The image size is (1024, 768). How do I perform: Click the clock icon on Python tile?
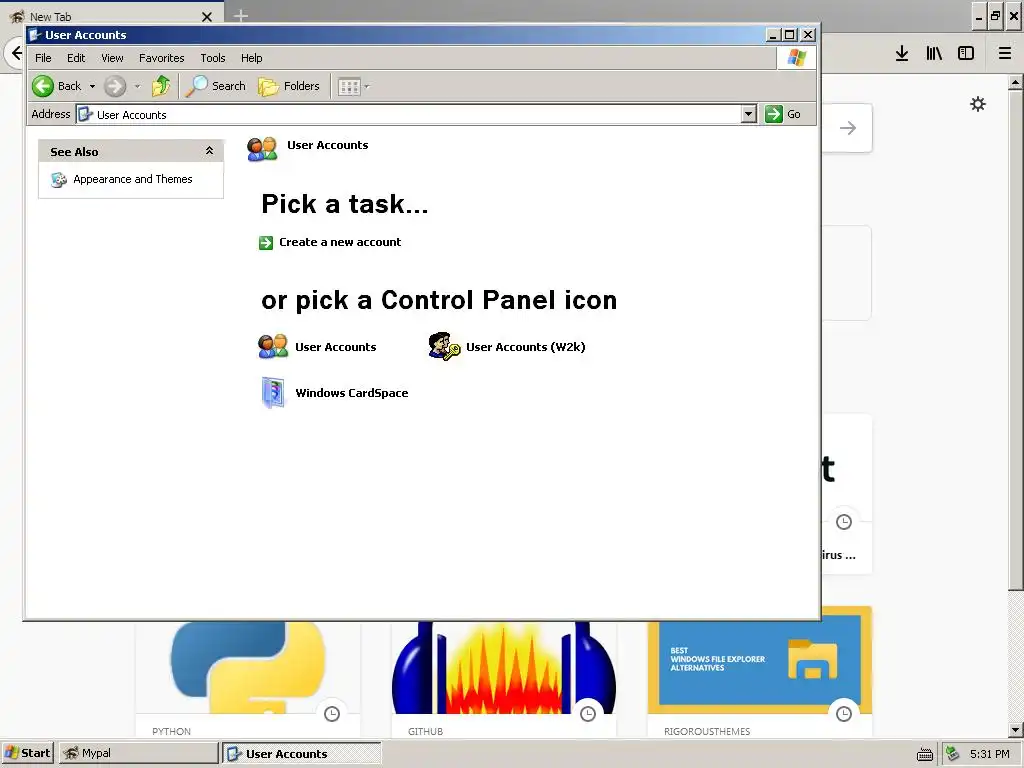(x=332, y=714)
